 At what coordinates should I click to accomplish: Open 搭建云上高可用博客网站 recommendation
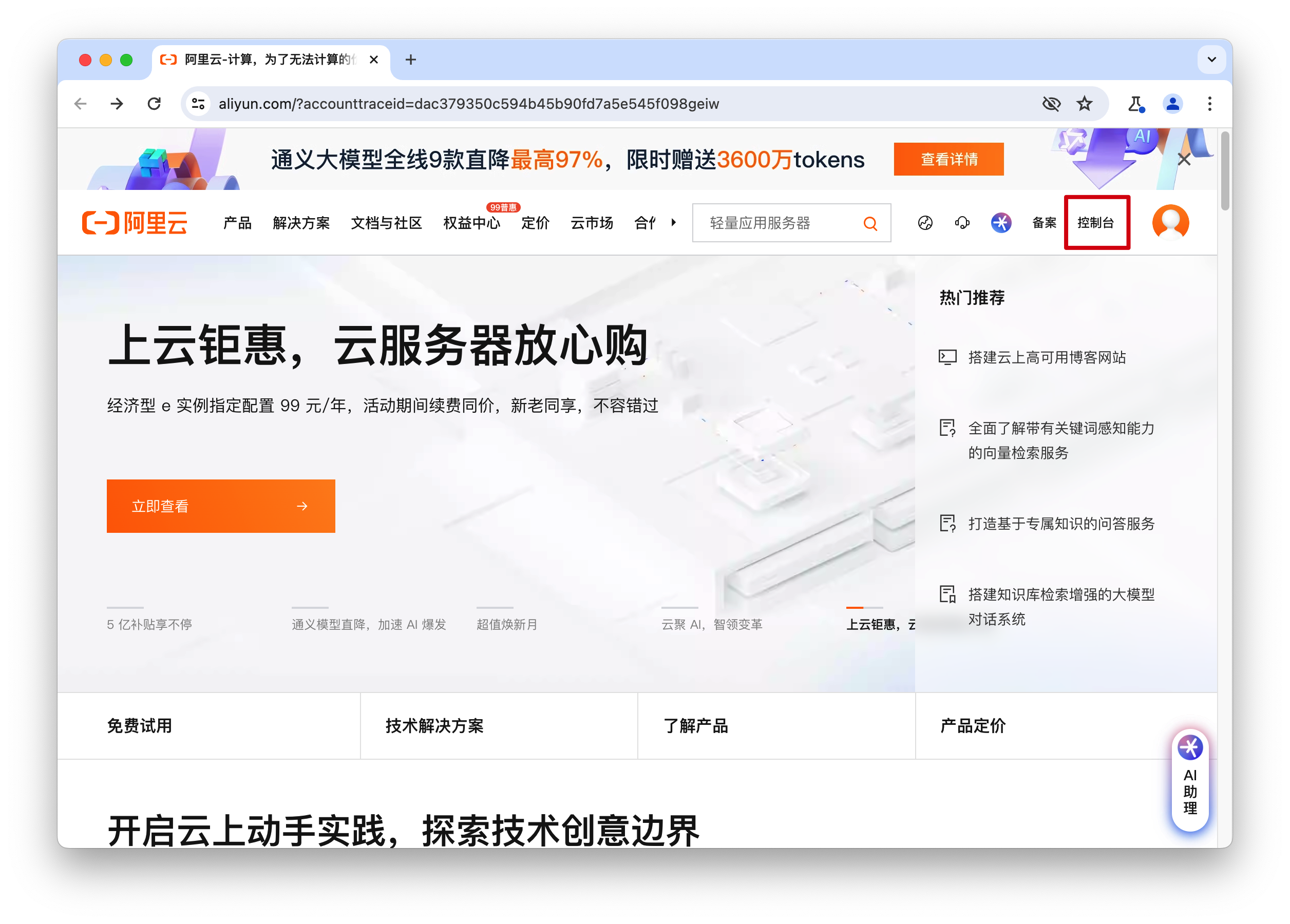1047,357
